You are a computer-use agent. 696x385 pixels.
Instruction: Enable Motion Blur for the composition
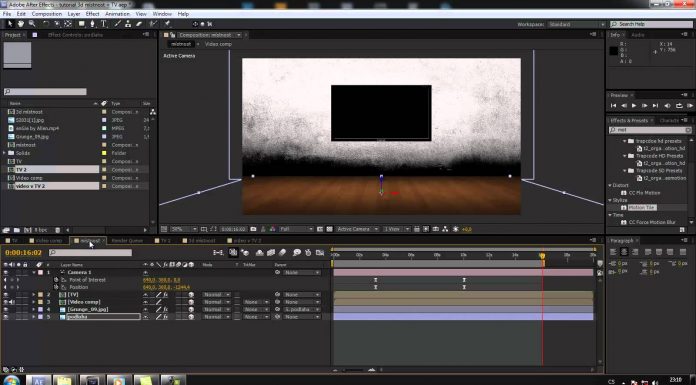283,253
